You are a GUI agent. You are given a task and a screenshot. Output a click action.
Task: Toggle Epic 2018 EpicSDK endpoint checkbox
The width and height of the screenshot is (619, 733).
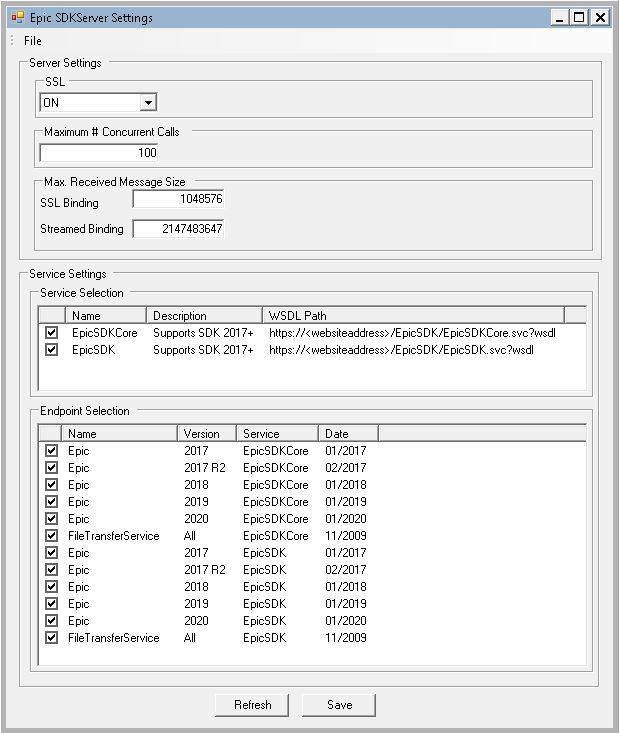(x=51, y=587)
